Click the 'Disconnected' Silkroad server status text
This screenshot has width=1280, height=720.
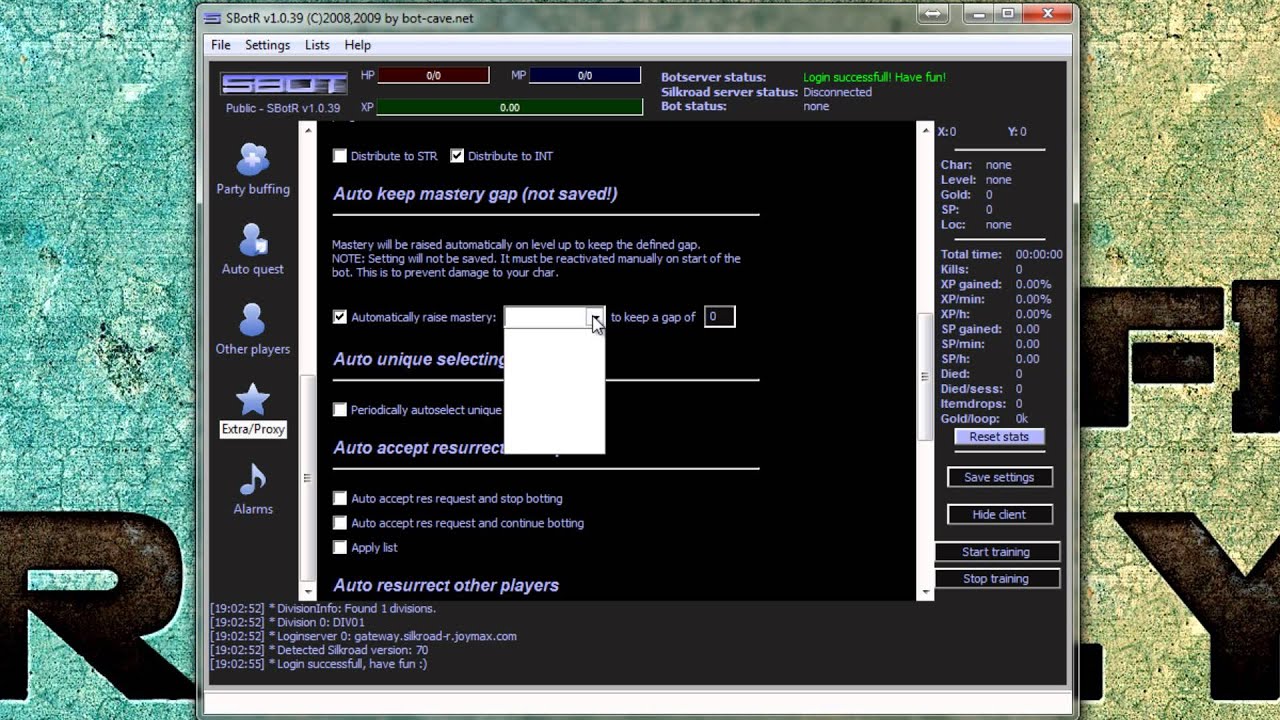point(837,92)
